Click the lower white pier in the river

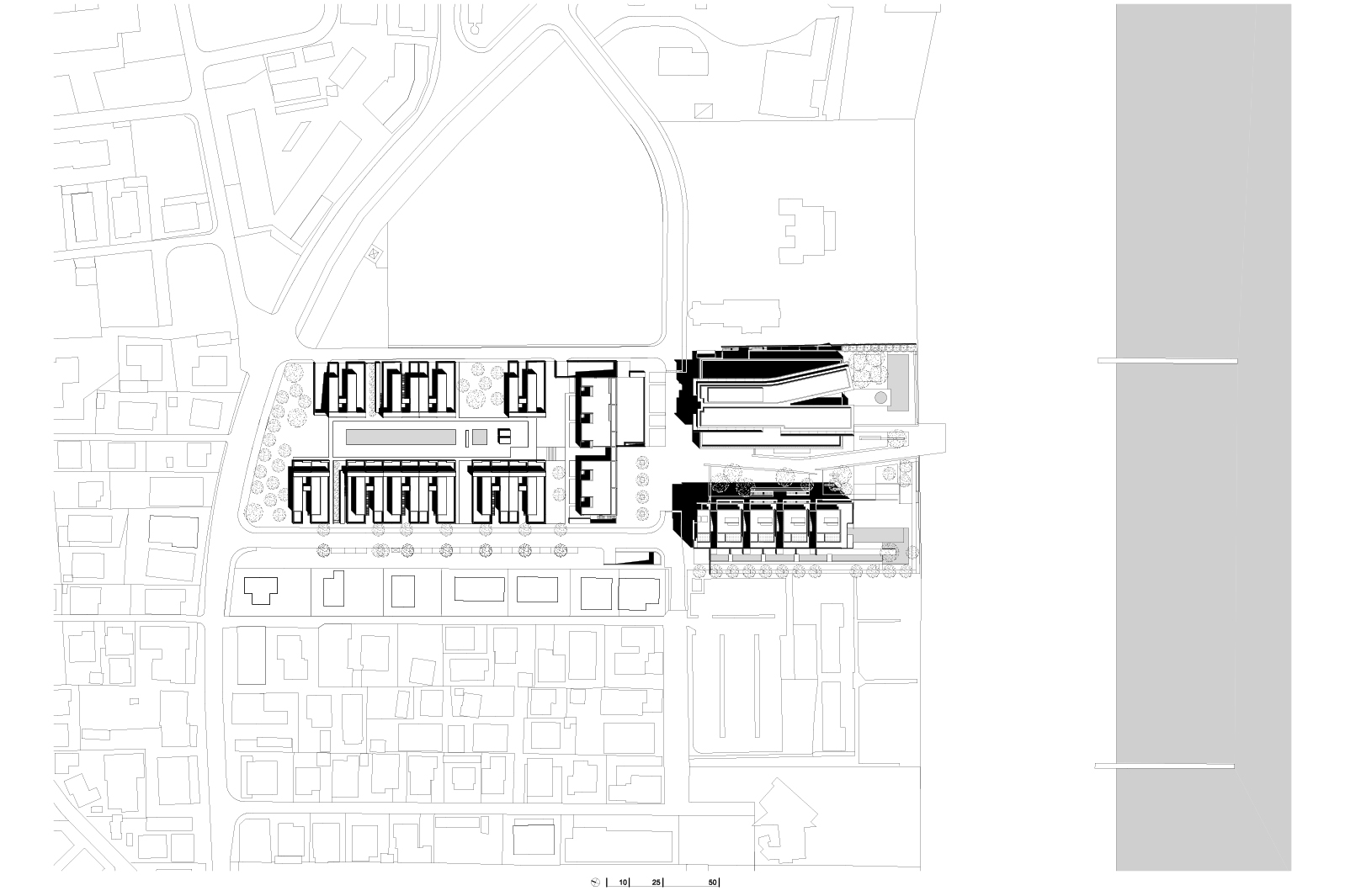click(x=1164, y=766)
